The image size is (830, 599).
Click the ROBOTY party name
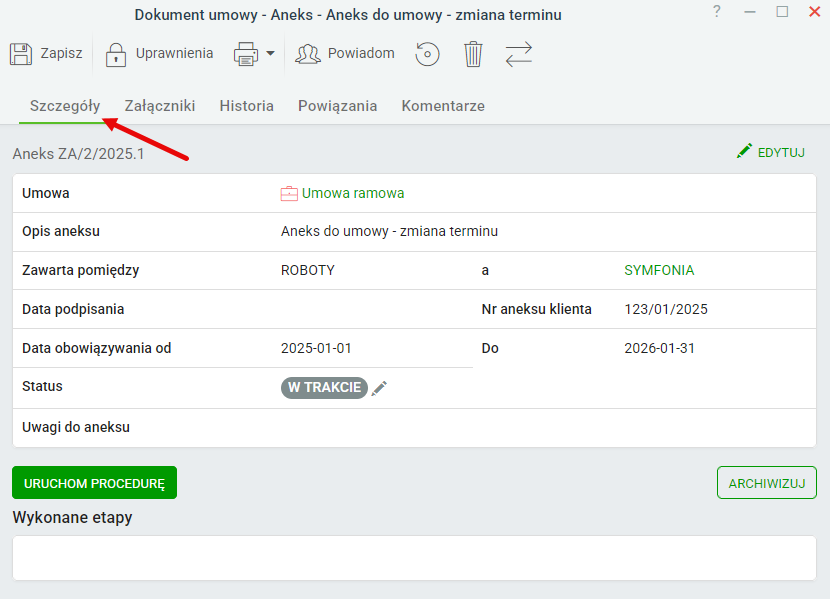coord(308,270)
